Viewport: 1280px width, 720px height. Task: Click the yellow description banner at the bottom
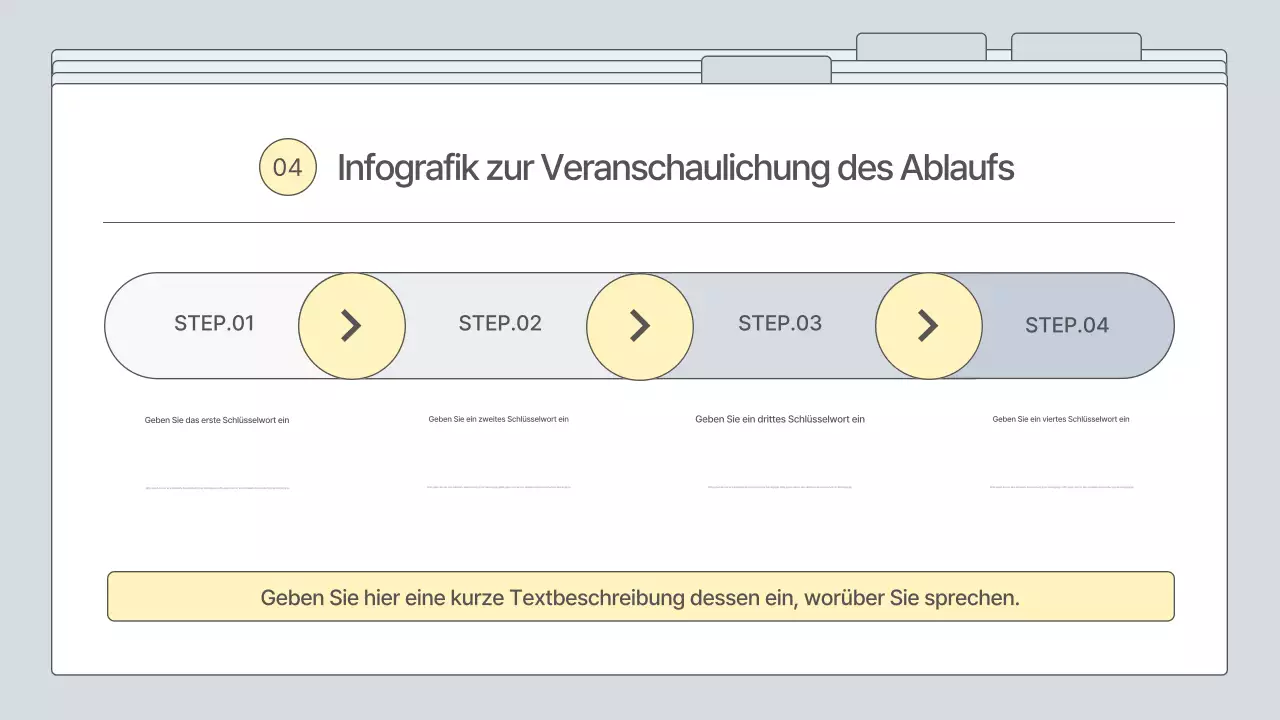pos(640,596)
